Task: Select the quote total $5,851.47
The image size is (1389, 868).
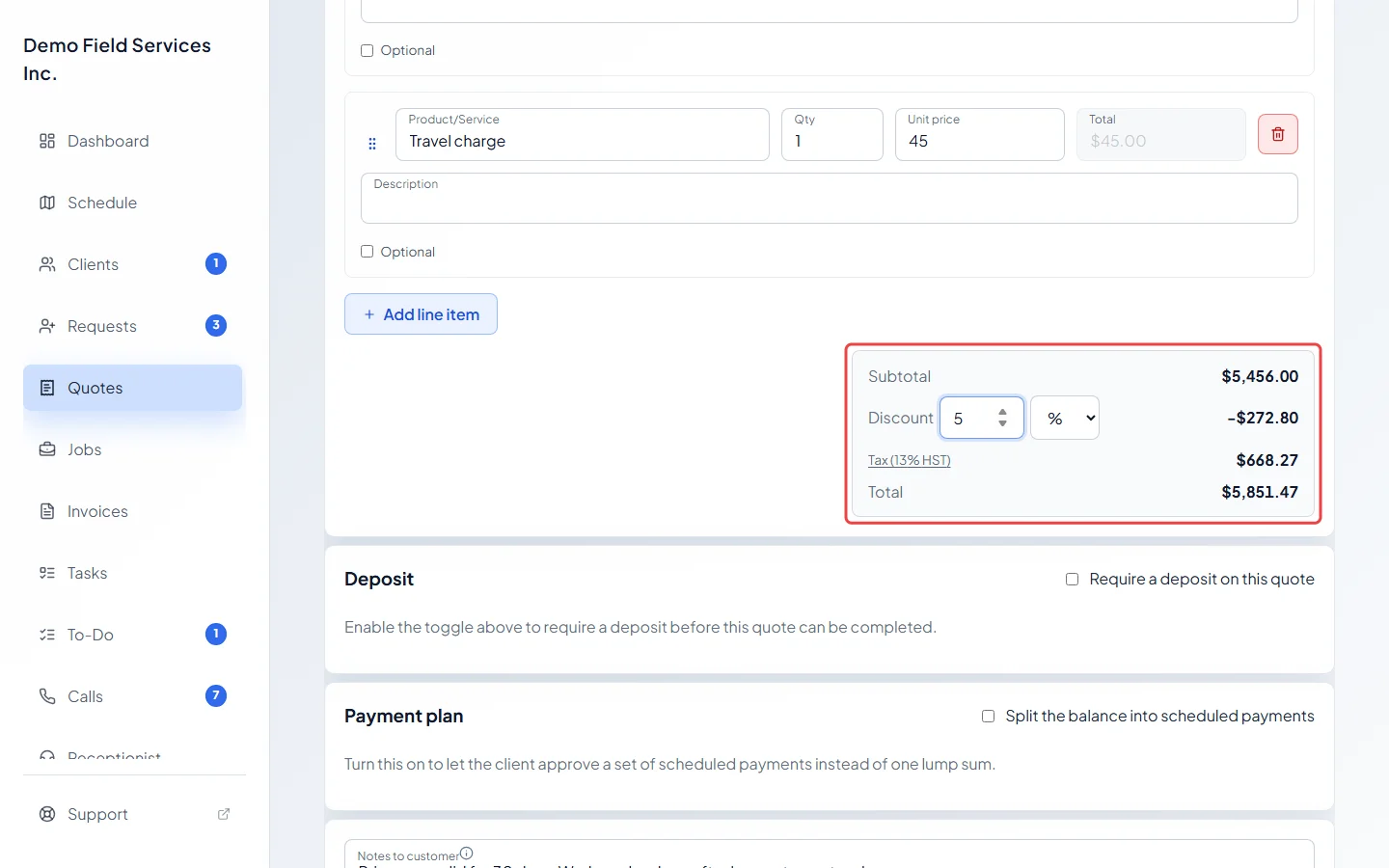Action: 1260,492
